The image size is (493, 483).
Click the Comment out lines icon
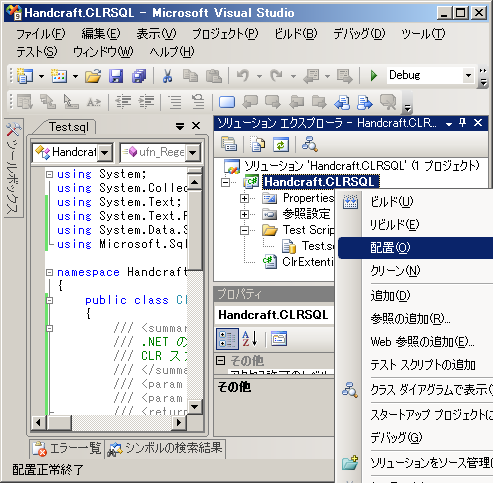click(175, 102)
